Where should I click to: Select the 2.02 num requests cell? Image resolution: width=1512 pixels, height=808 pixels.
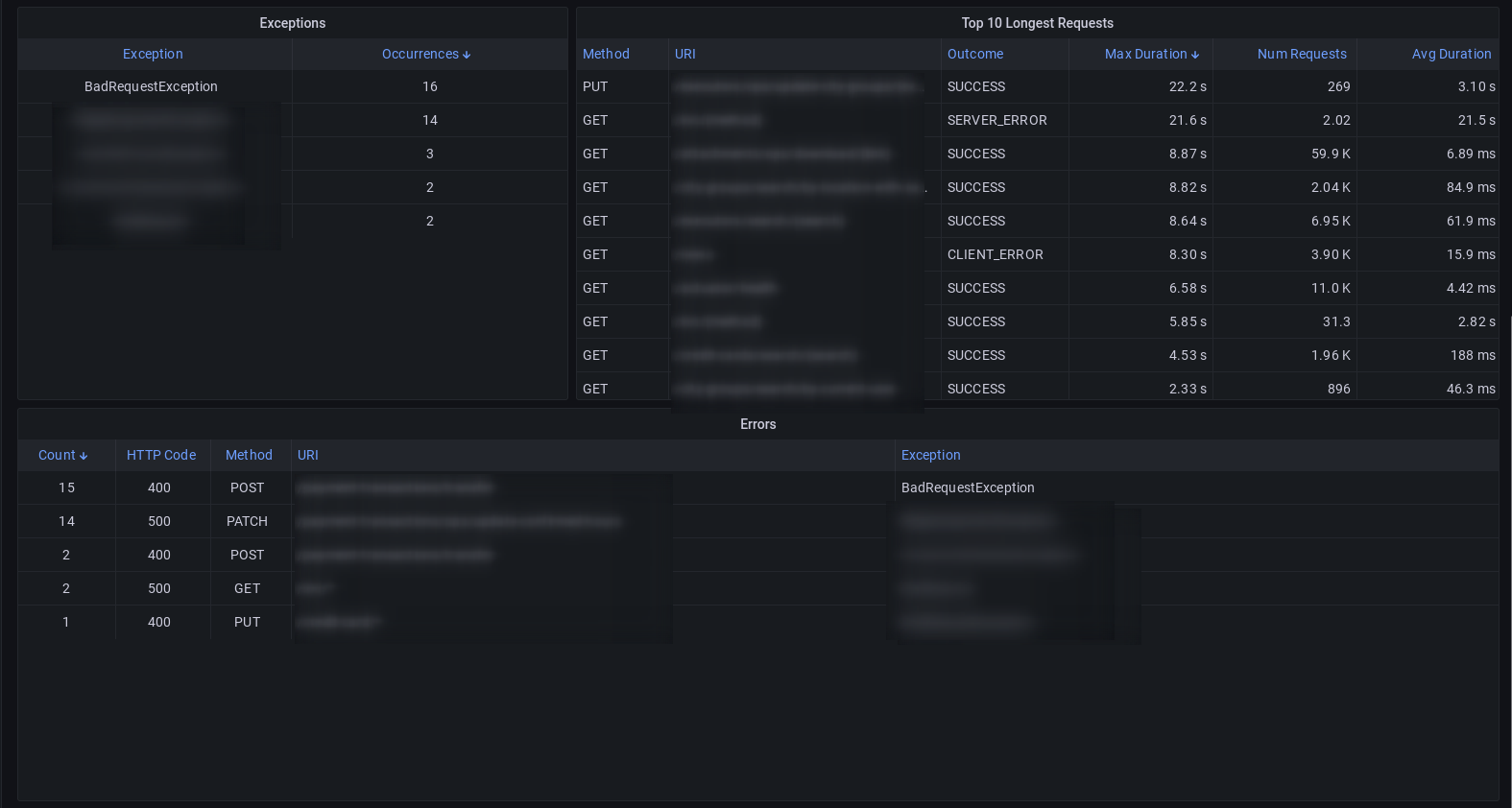point(1336,120)
